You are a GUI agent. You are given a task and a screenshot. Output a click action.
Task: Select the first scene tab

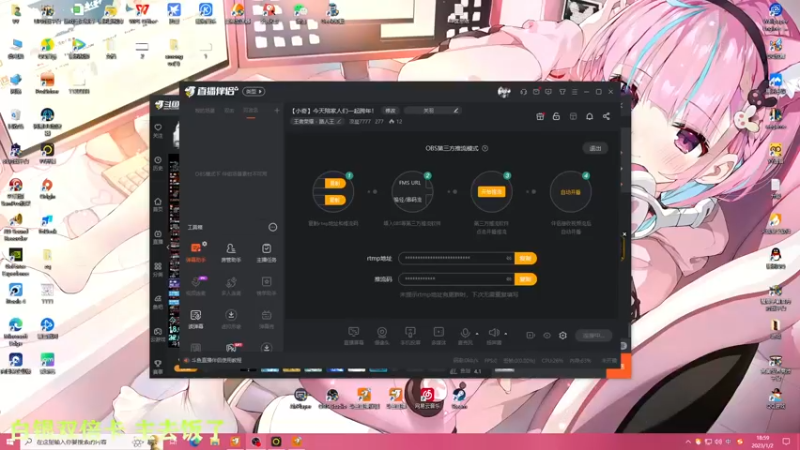coord(205,111)
